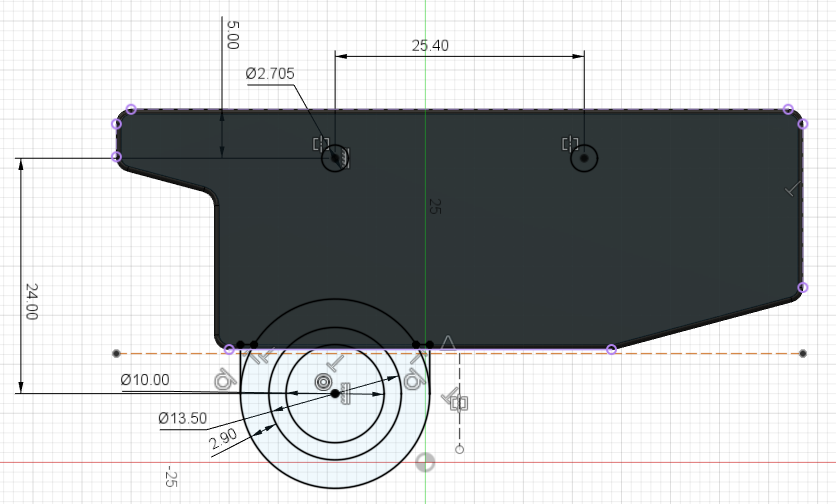Select the purple point at the 24.00 dimension extension line
This screenshot has width=836, height=504.
(x=116, y=156)
